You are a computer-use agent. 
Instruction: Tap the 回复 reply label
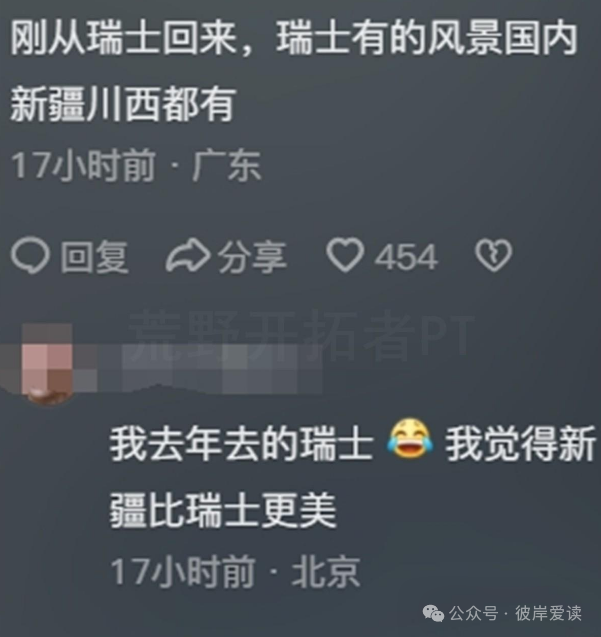click(94, 256)
